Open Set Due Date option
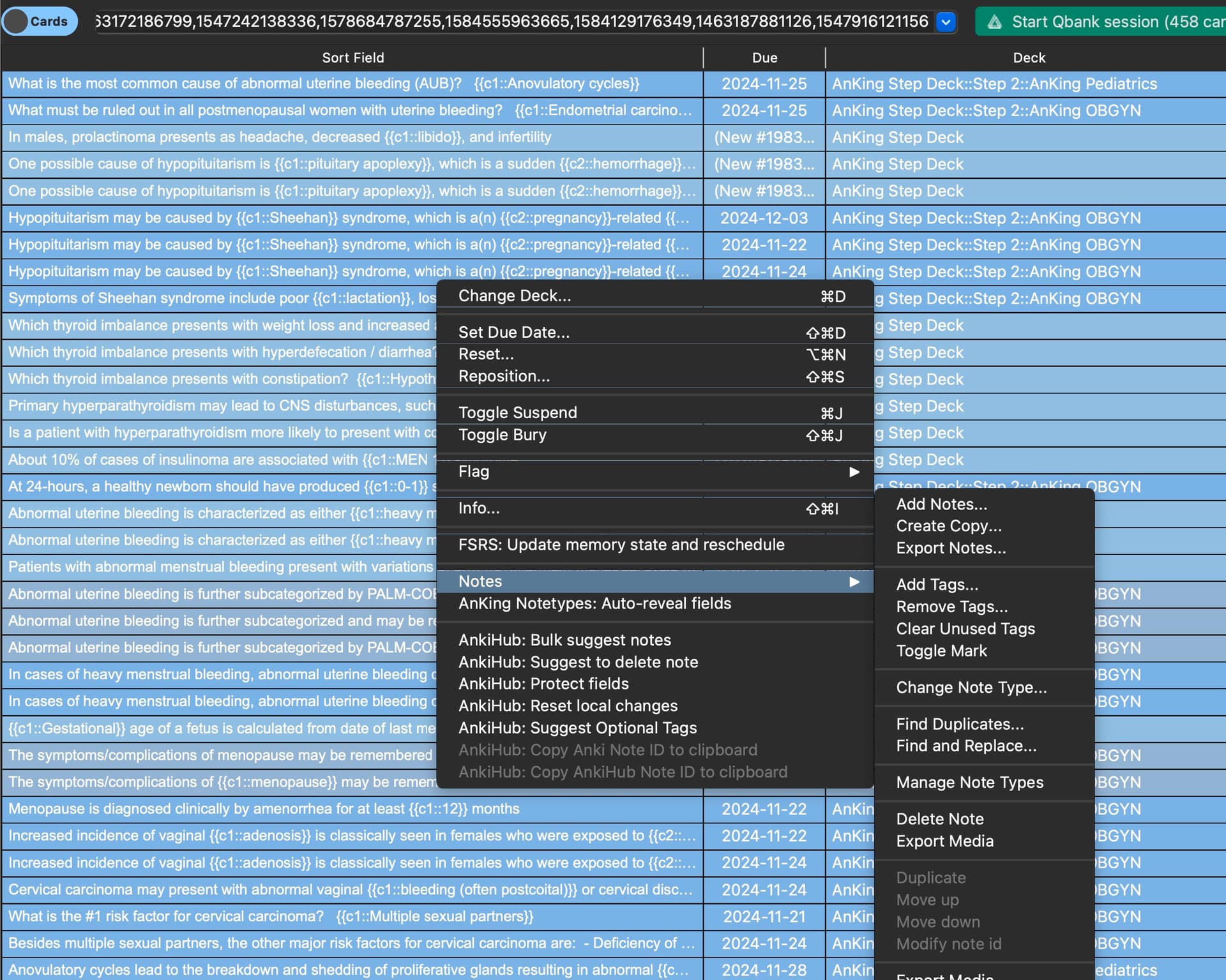 [513, 333]
